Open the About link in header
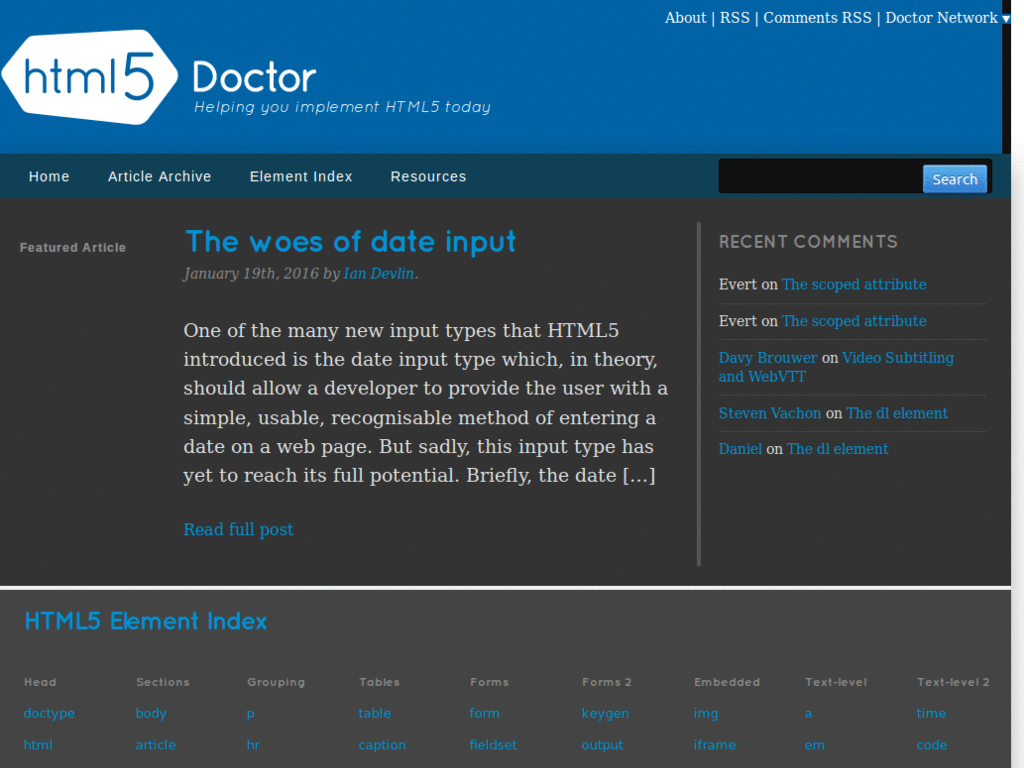 coord(685,18)
